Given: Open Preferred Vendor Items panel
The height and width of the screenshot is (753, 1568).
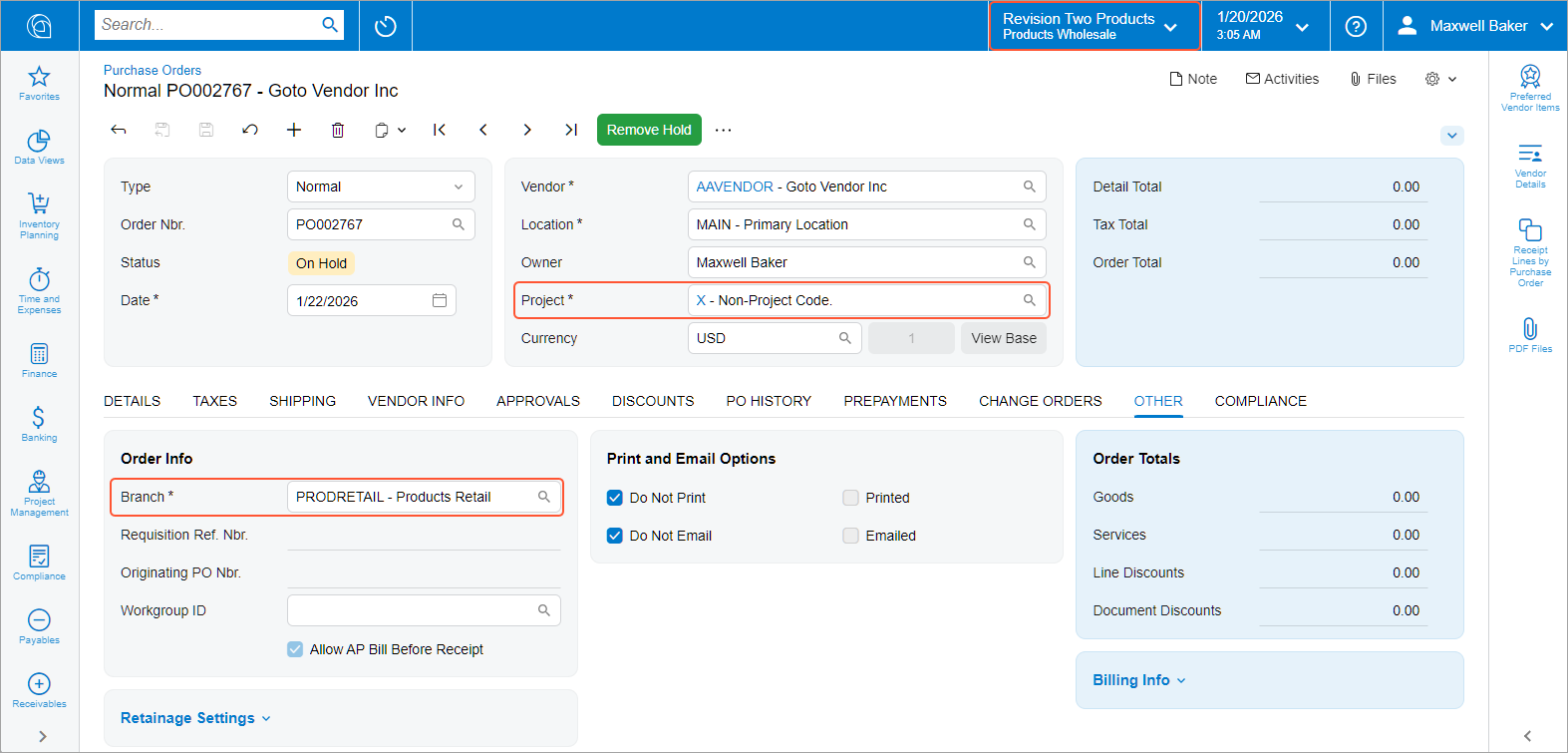Looking at the screenshot, I should pyautogui.click(x=1530, y=88).
